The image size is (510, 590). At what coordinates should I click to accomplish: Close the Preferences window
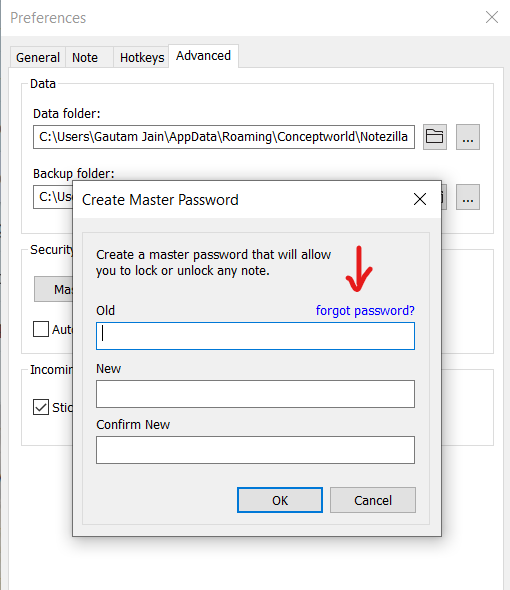pos(492,17)
